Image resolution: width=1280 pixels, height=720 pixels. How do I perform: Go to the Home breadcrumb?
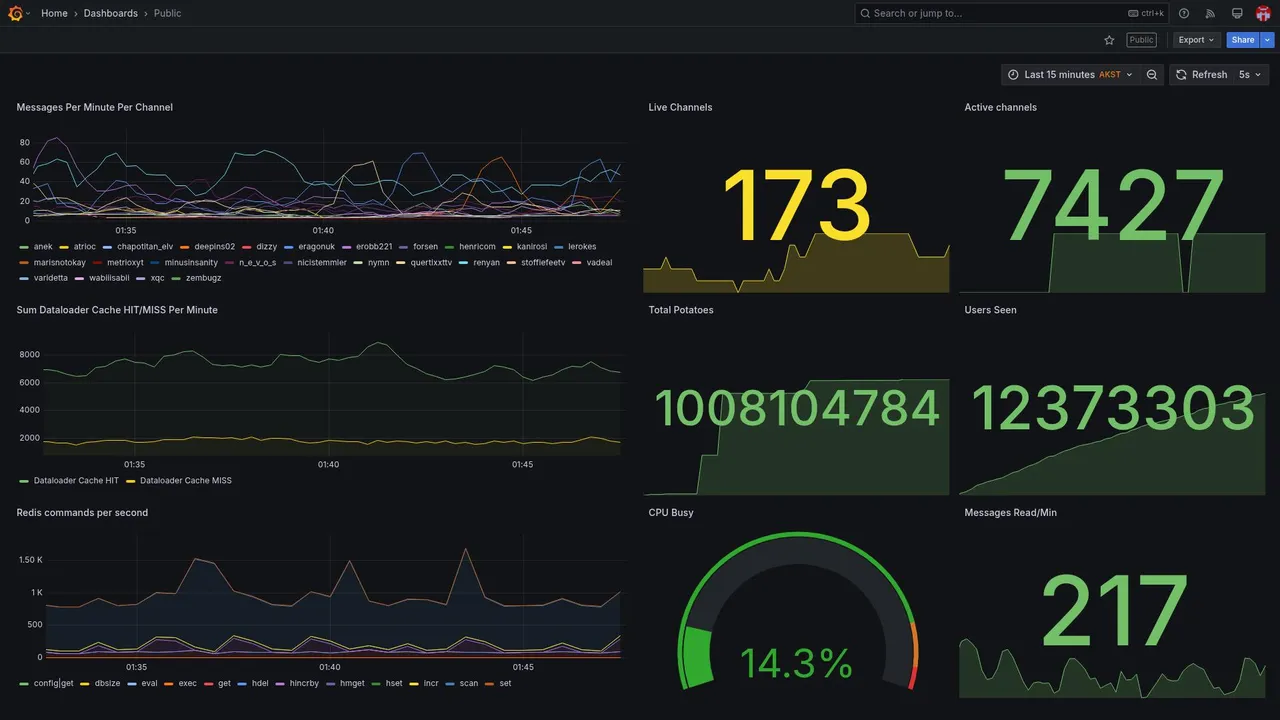(54, 13)
